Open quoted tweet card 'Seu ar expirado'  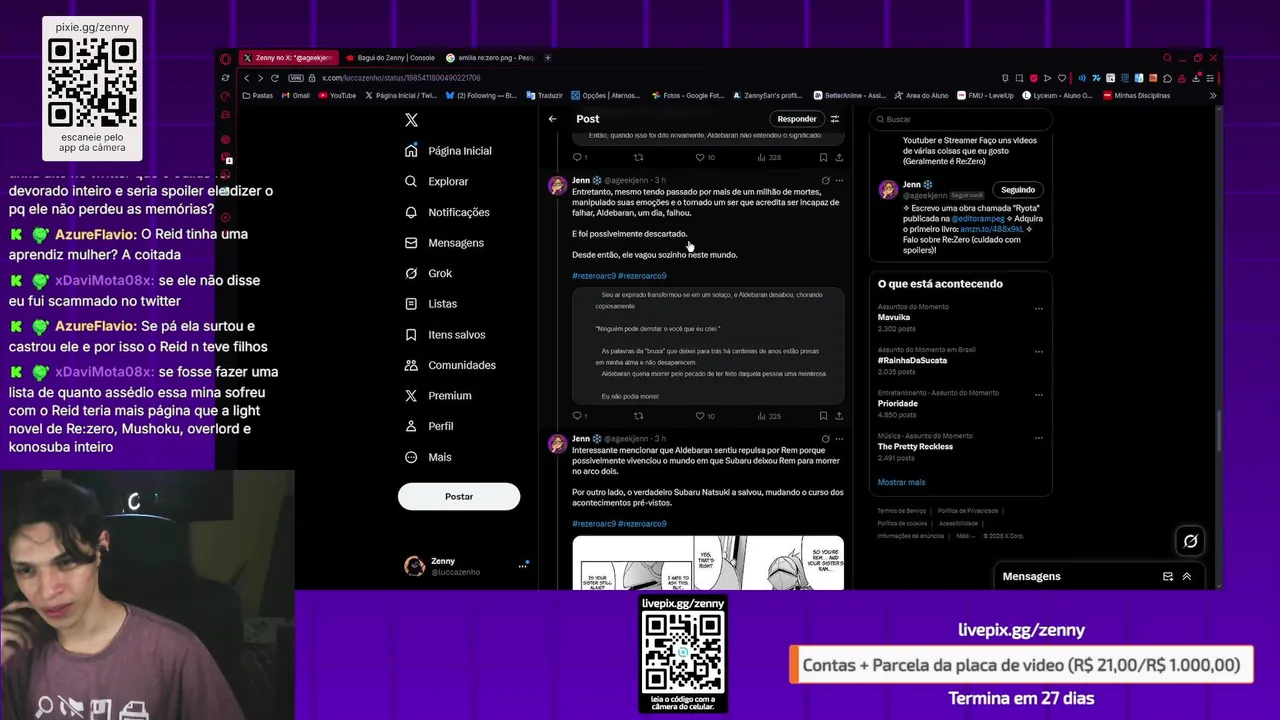click(x=708, y=346)
